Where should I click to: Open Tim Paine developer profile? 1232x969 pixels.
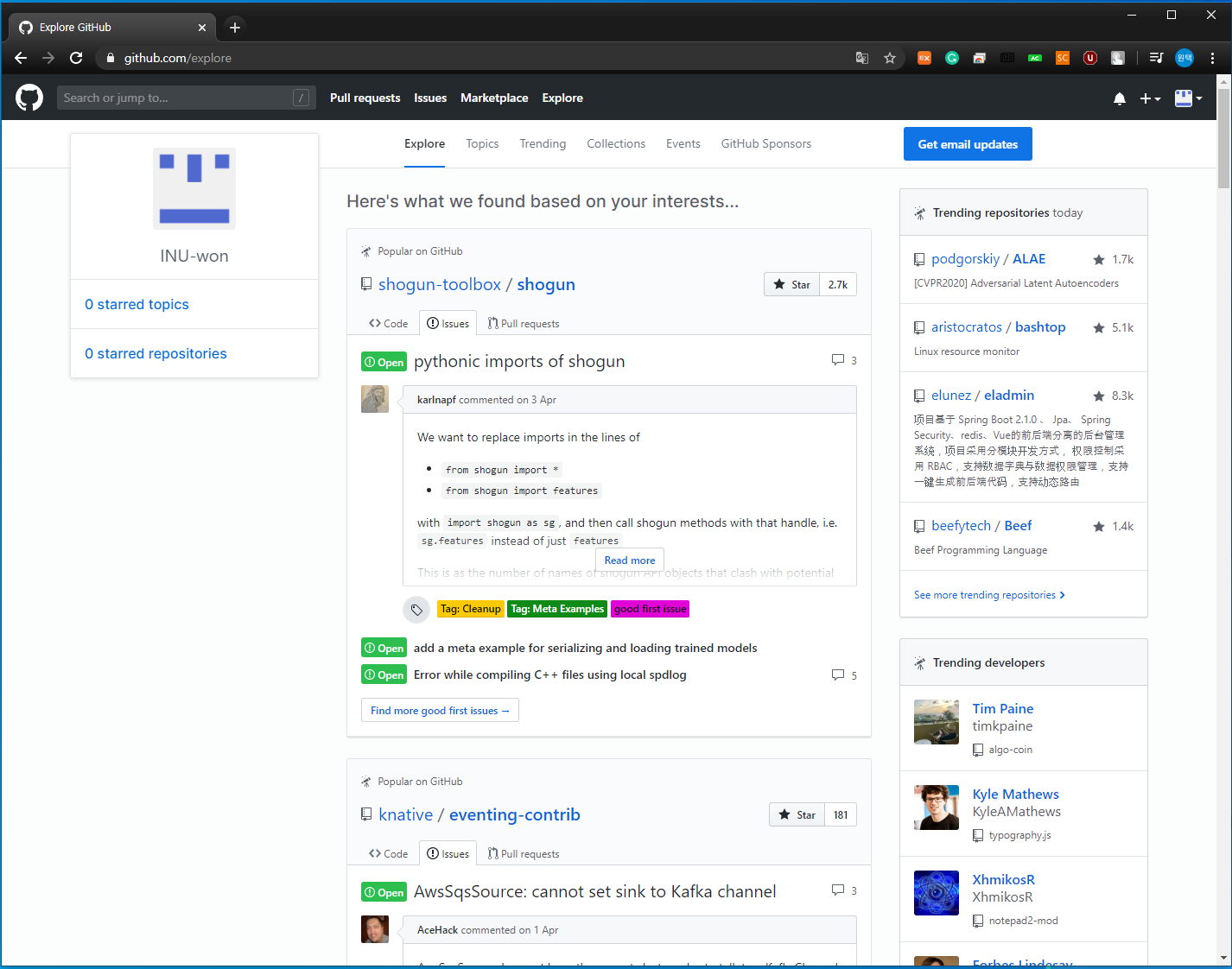tap(1003, 708)
